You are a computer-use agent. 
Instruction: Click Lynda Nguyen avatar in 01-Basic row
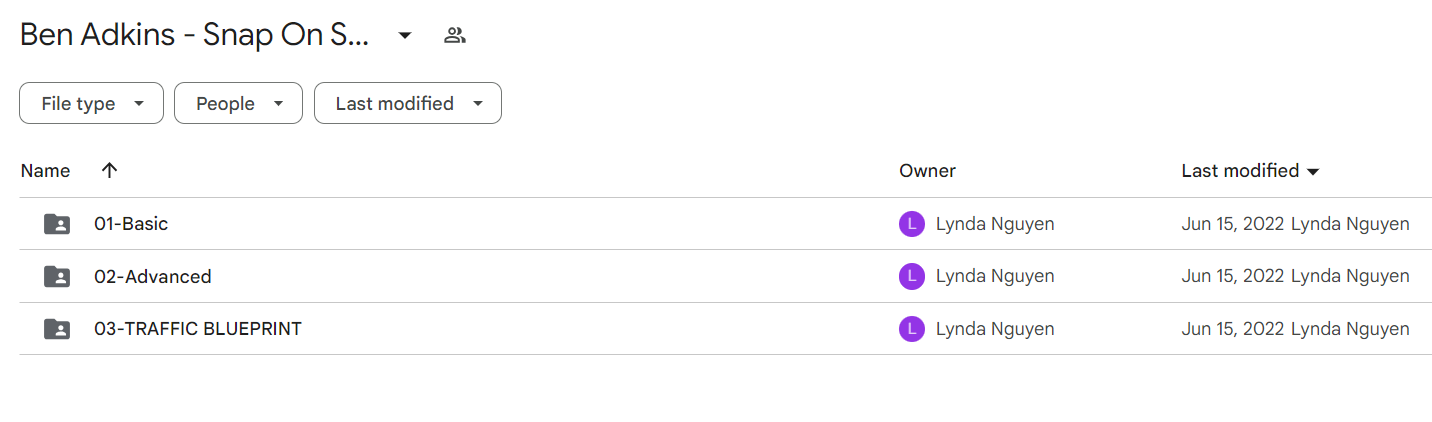pyautogui.click(x=912, y=224)
